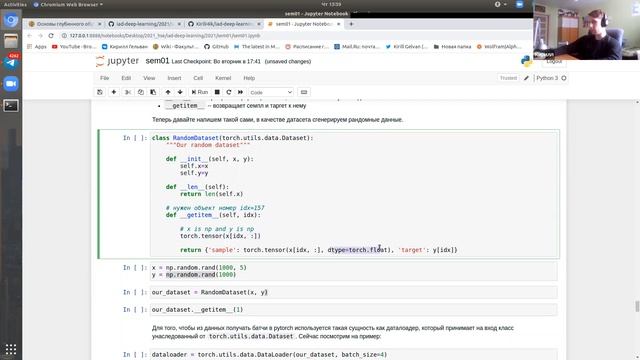Open the Cell menu in Jupyter
640x360 pixels.
tap(198, 78)
